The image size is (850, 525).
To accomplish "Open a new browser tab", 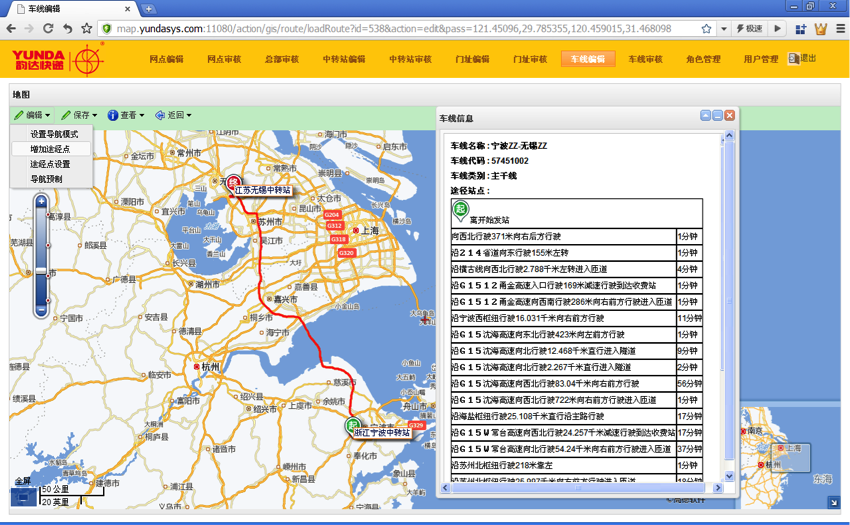I will (x=148, y=9).
